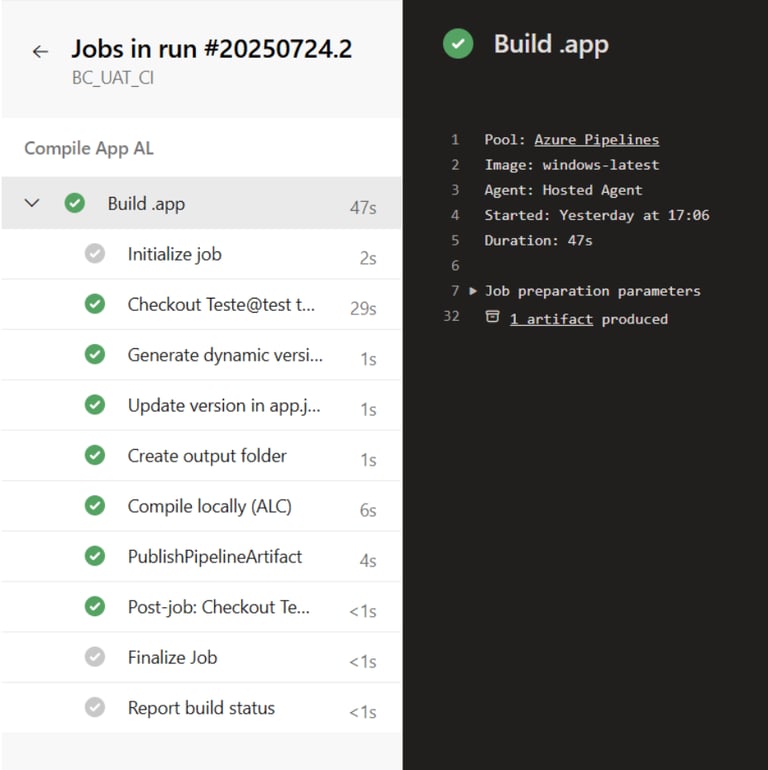The height and width of the screenshot is (770, 768).
Task: Click the grey status icon of Initialize job
Action: click(x=95, y=254)
